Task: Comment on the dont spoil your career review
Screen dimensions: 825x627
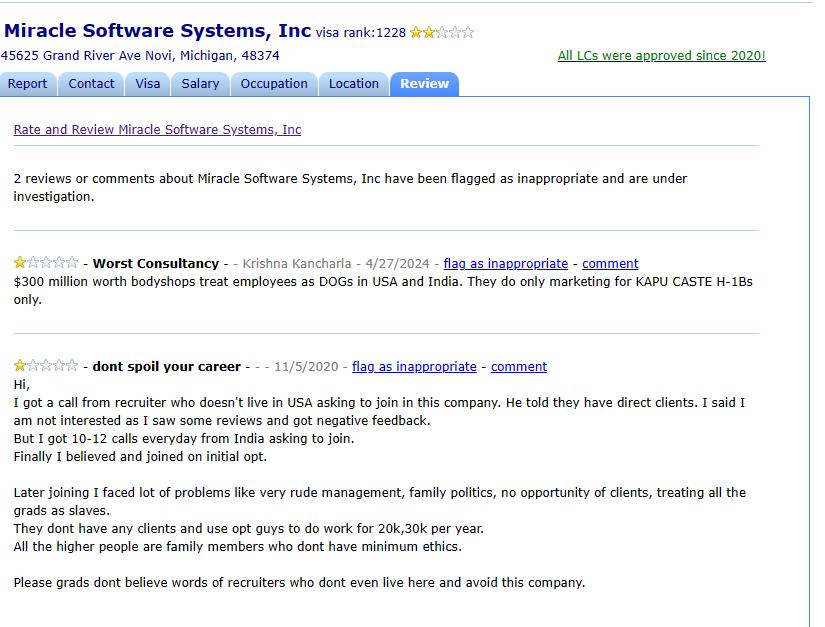Action: pos(519,367)
